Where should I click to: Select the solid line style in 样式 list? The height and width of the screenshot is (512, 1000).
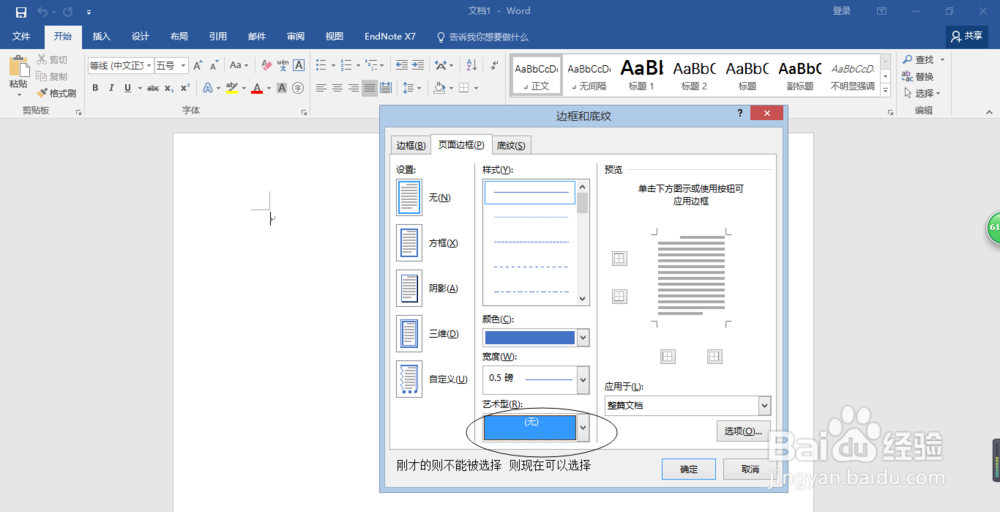tap(530, 192)
